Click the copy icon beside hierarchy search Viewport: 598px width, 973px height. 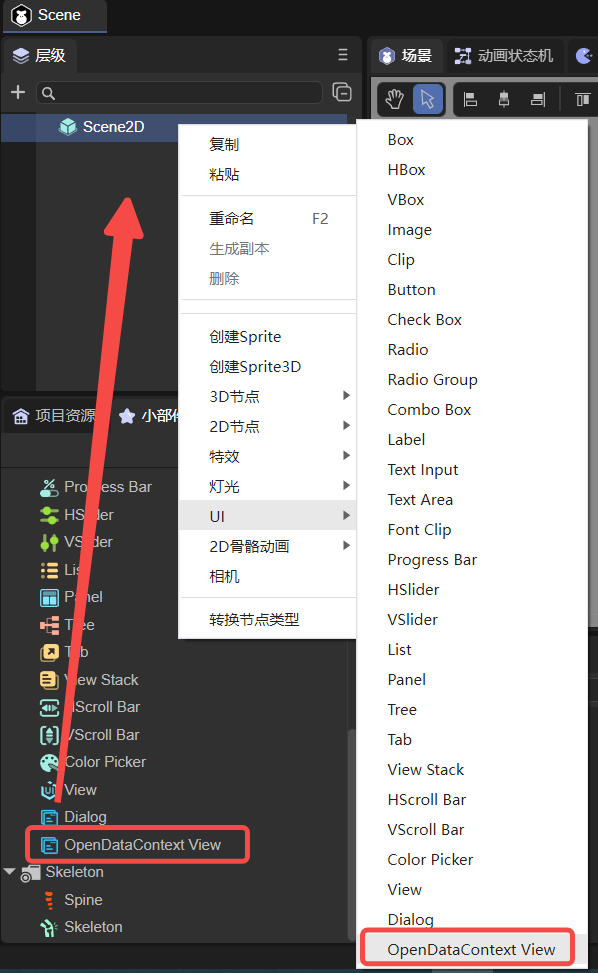click(342, 92)
